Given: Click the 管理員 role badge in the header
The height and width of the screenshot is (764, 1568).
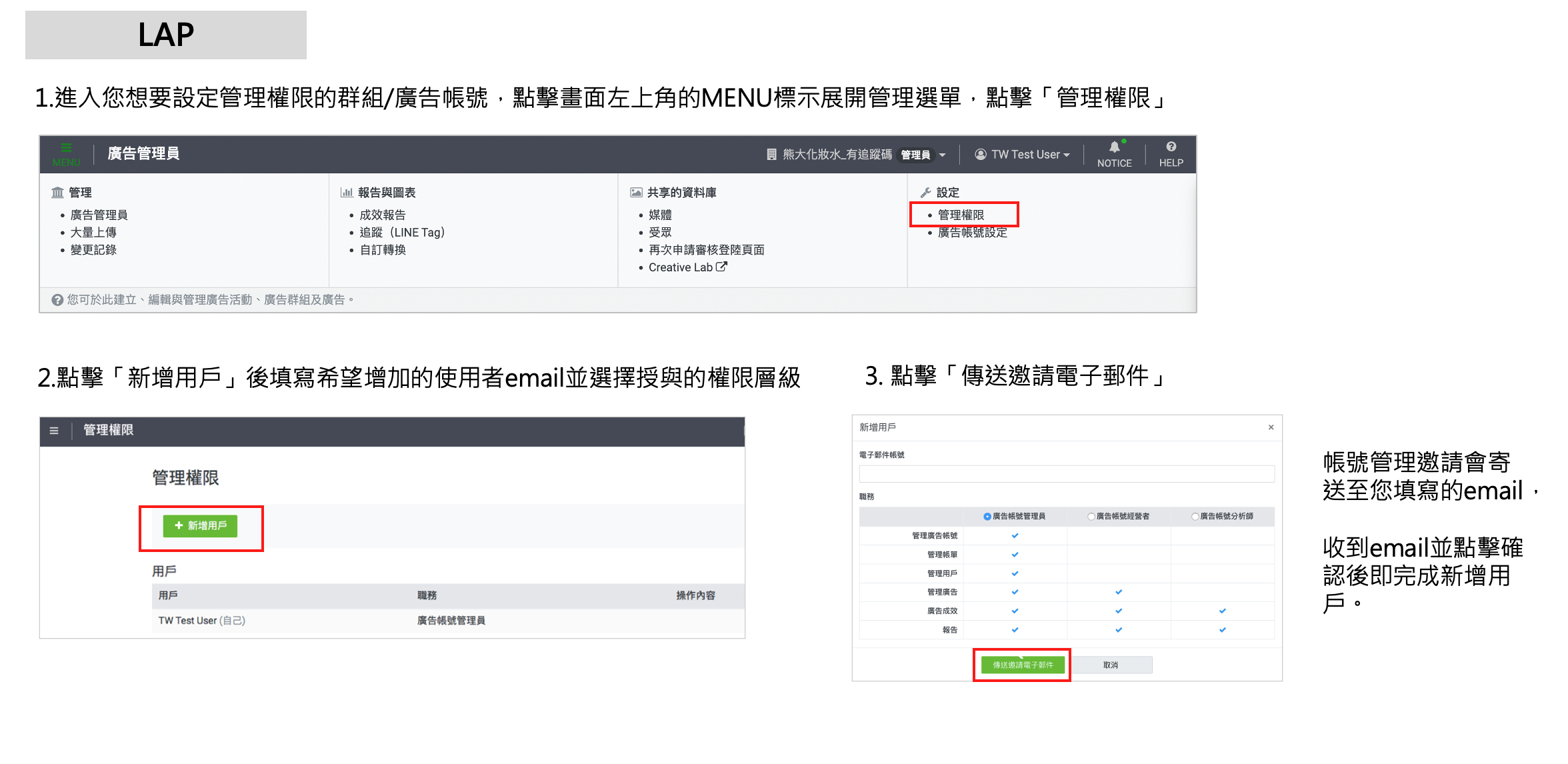Looking at the screenshot, I should (915, 155).
